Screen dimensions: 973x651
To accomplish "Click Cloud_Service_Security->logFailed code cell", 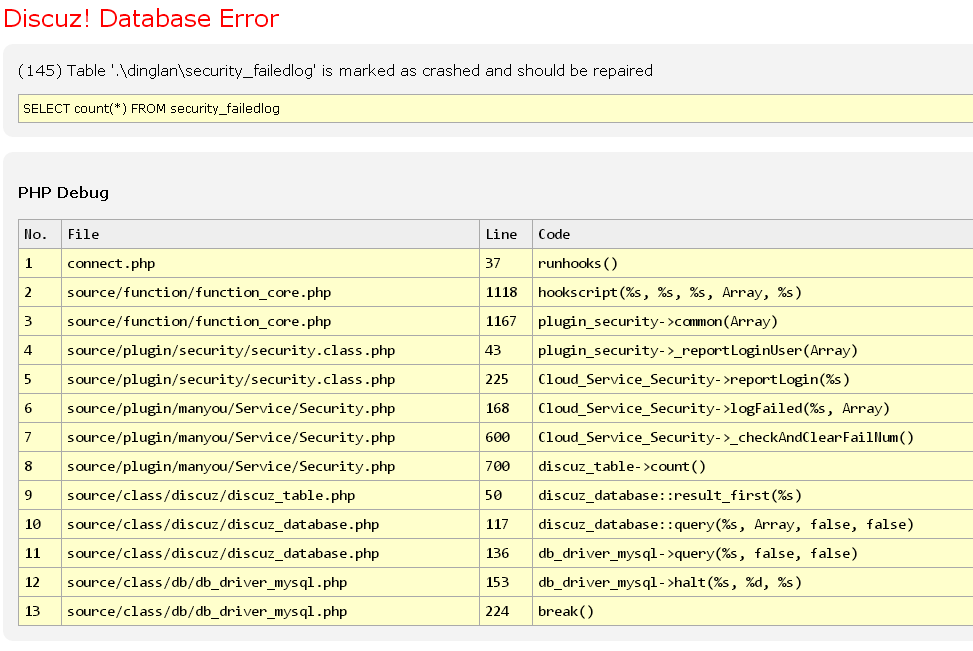I will click(713, 408).
